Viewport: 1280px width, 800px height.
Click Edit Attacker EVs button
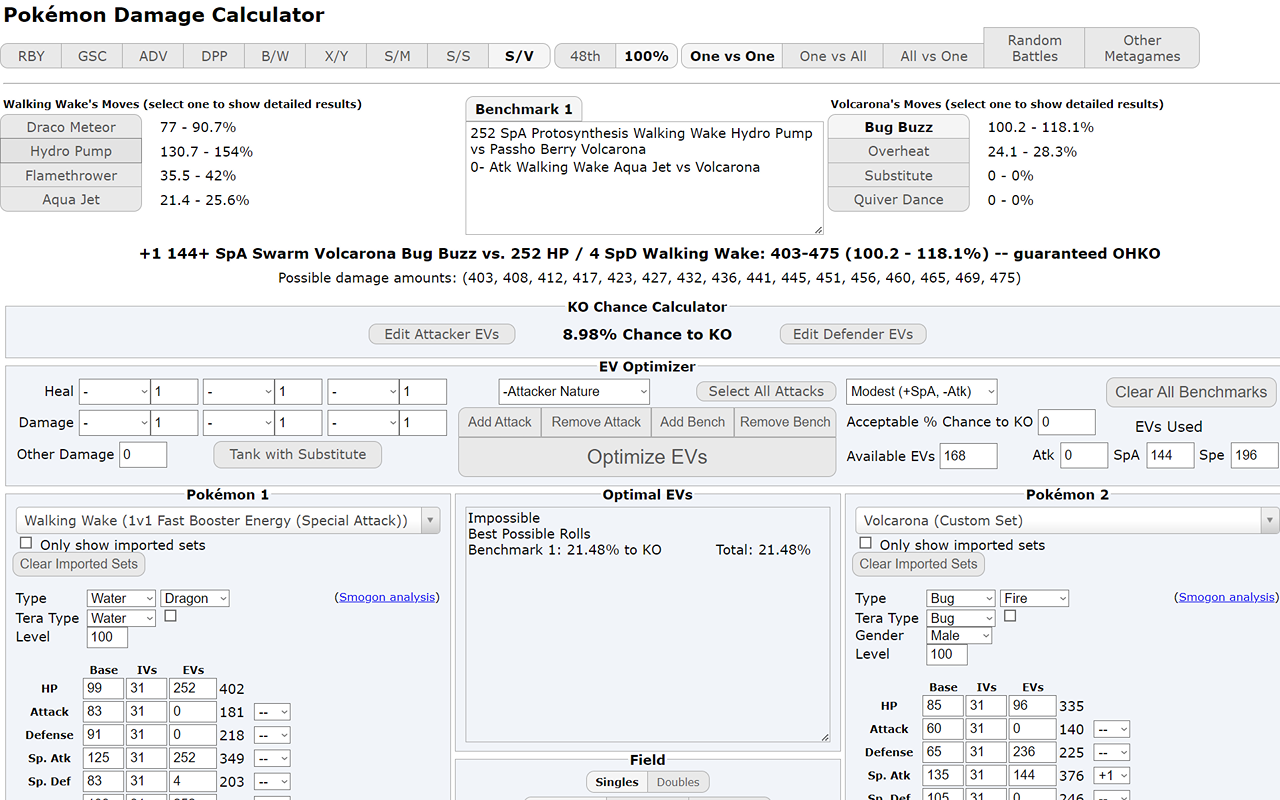pyautogui.click(x=441, y=334)
